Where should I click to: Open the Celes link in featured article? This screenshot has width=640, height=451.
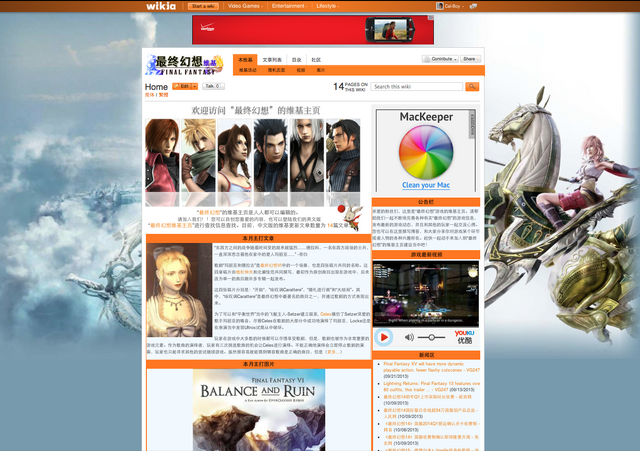[325, 314]
